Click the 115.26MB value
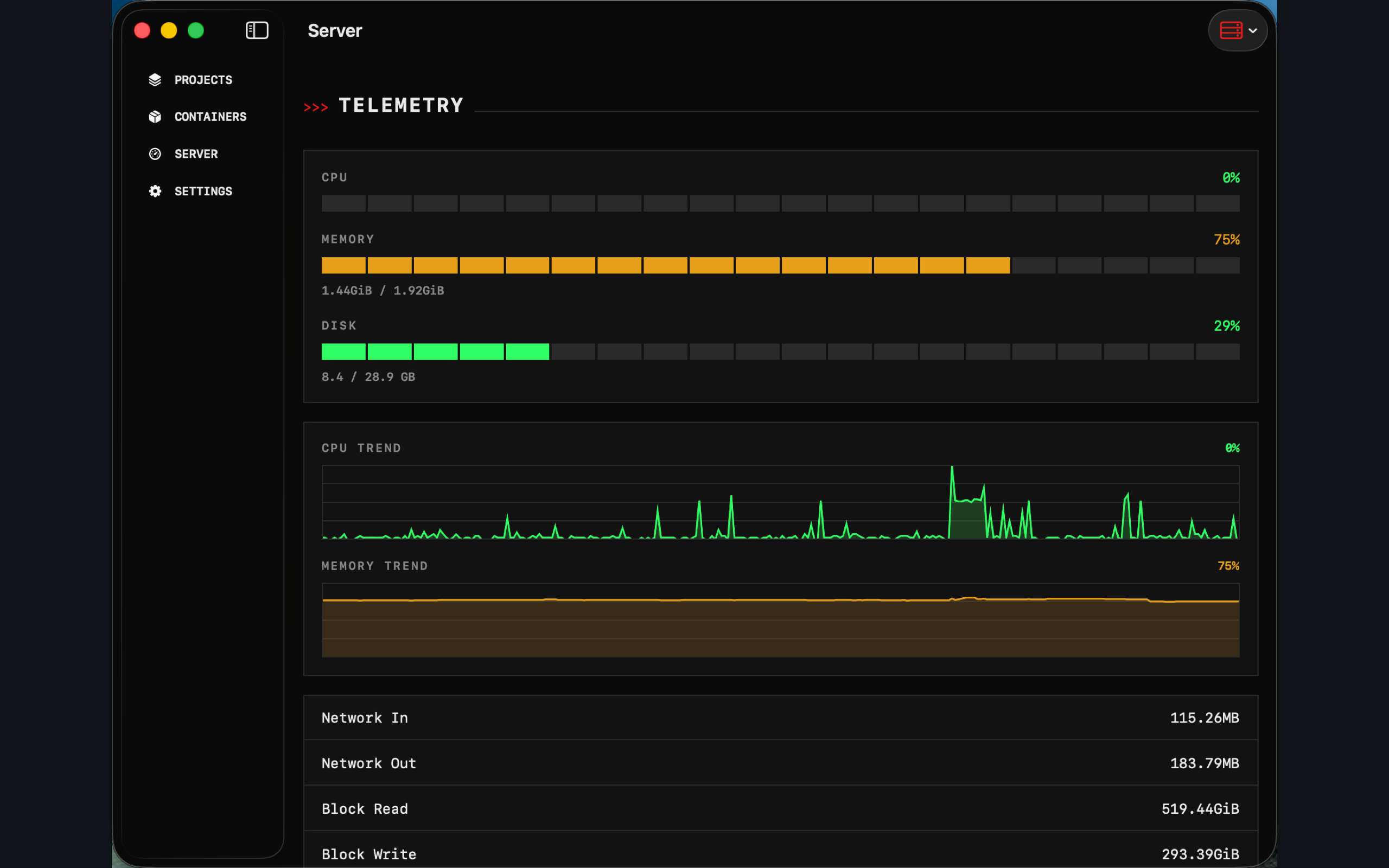This screenshot has width=1389, height=868. point(1205,718)
